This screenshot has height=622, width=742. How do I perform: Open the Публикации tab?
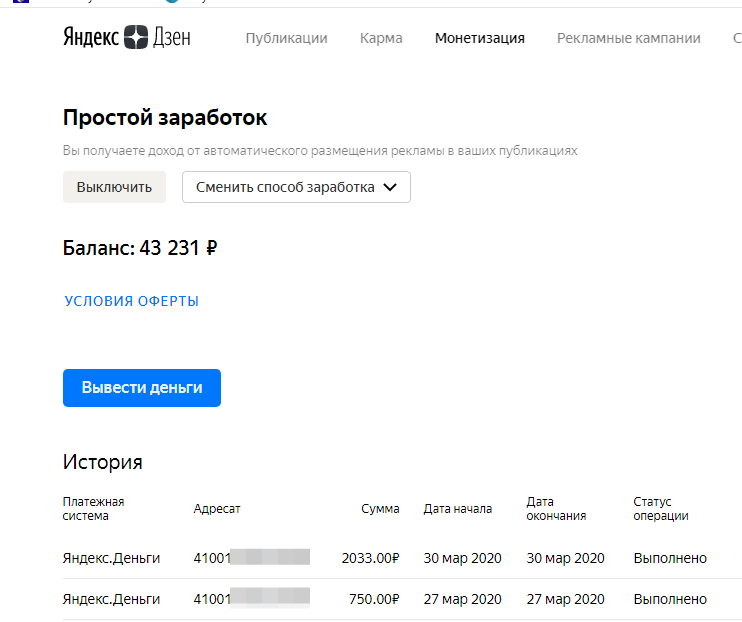point(286,38)
